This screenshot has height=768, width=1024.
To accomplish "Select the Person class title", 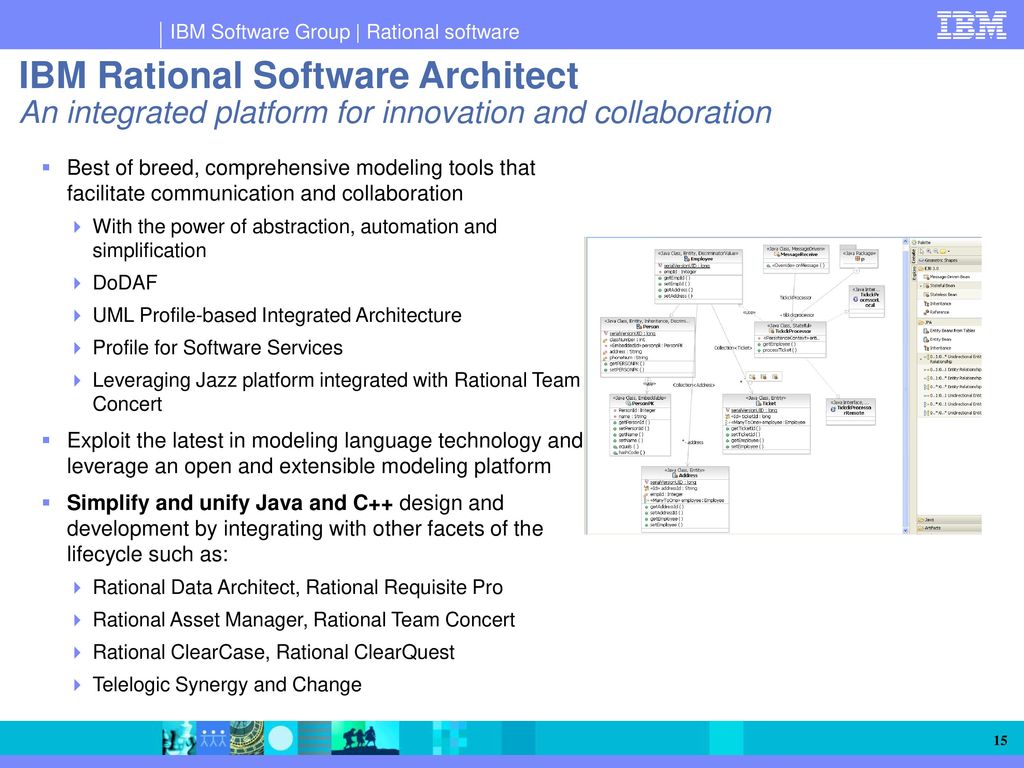I will (650, 327).
